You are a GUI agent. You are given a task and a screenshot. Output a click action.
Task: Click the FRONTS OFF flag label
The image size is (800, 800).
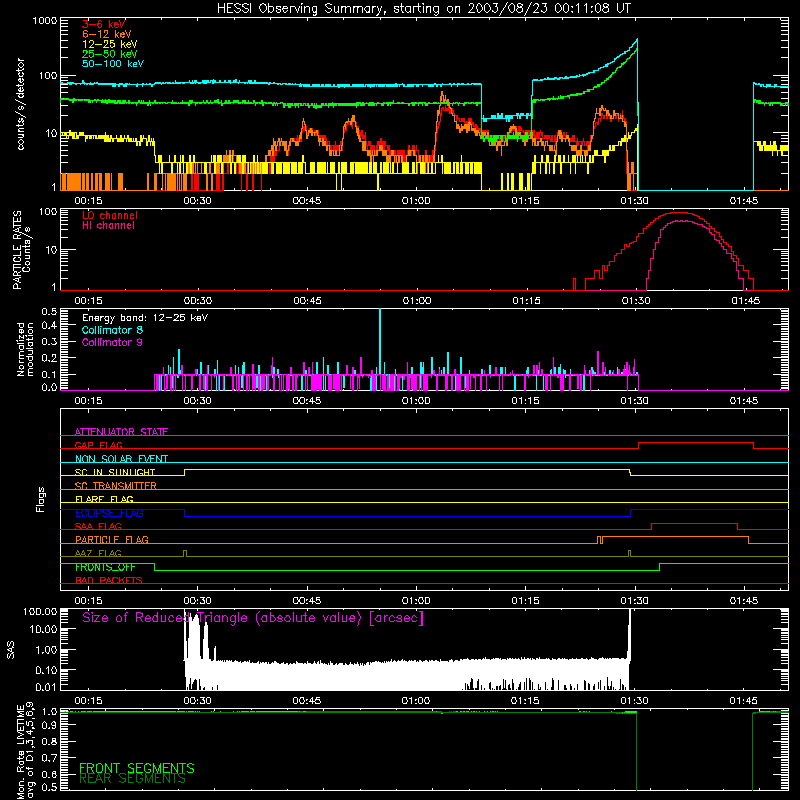(105, 567)
